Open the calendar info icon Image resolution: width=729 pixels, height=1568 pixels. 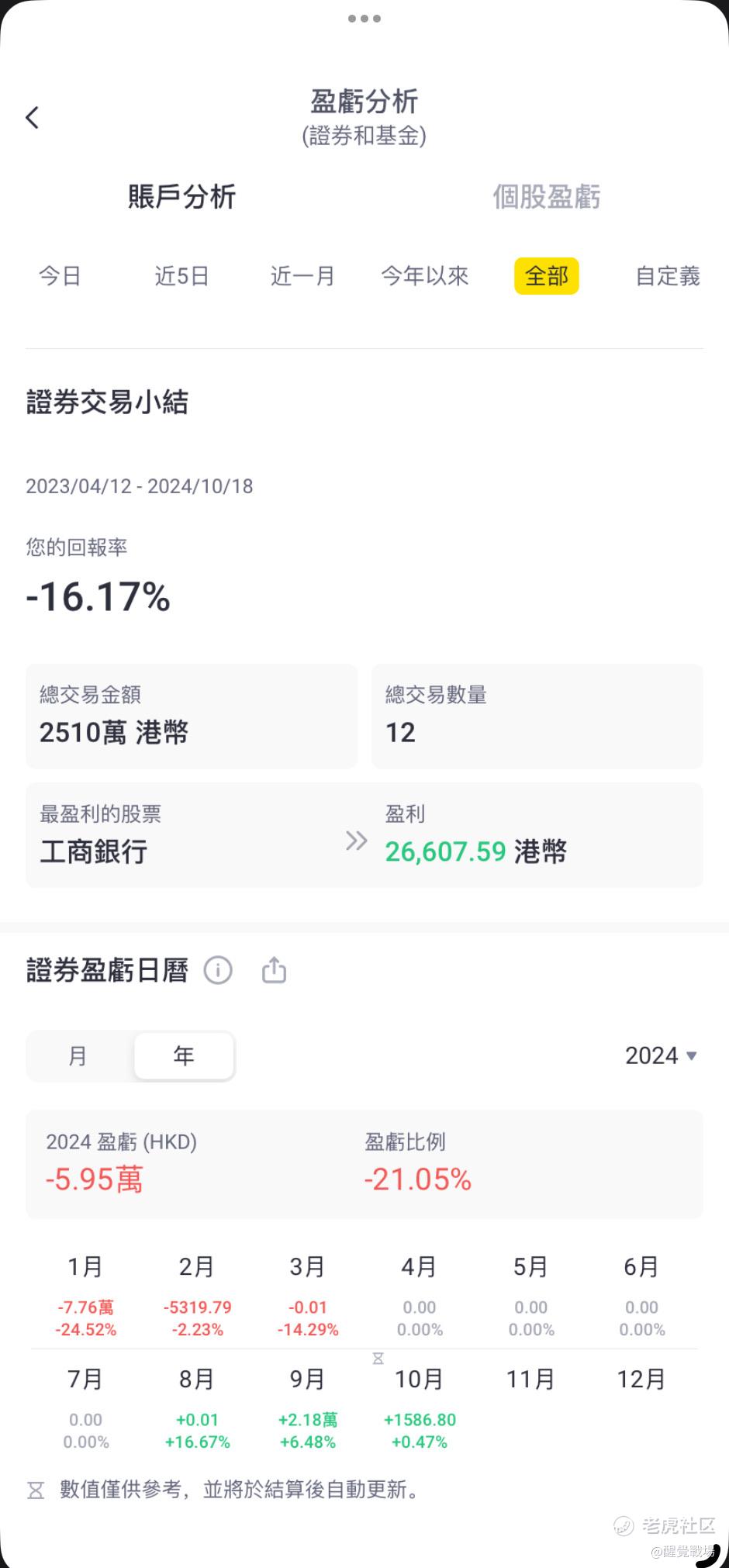point(218,970)
